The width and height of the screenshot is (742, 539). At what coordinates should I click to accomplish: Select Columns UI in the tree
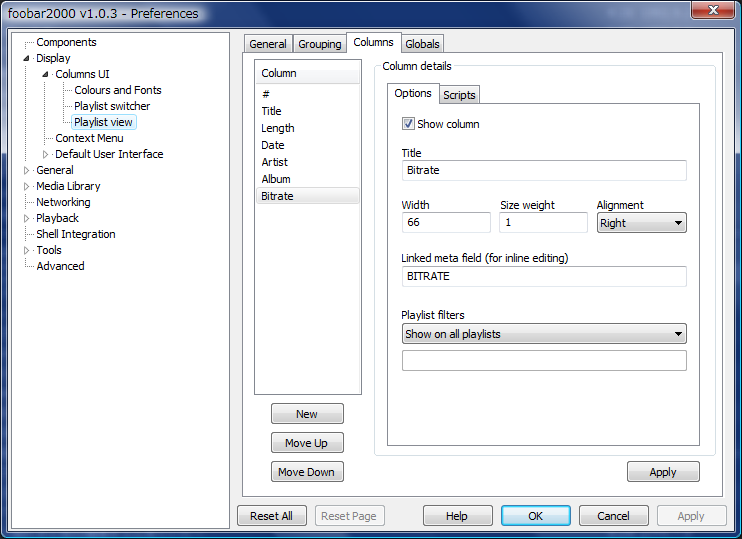pos(82,74)
